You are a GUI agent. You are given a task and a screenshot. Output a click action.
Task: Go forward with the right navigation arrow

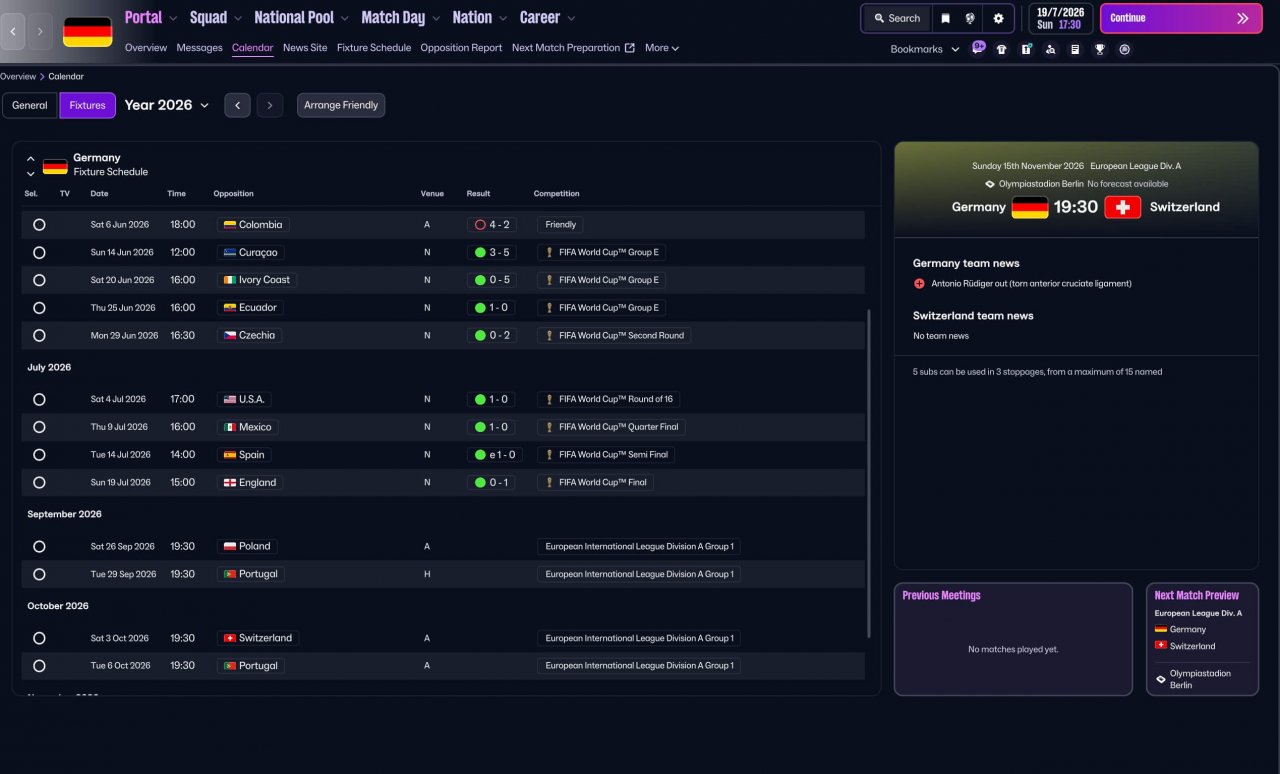[x=39, y=31]
